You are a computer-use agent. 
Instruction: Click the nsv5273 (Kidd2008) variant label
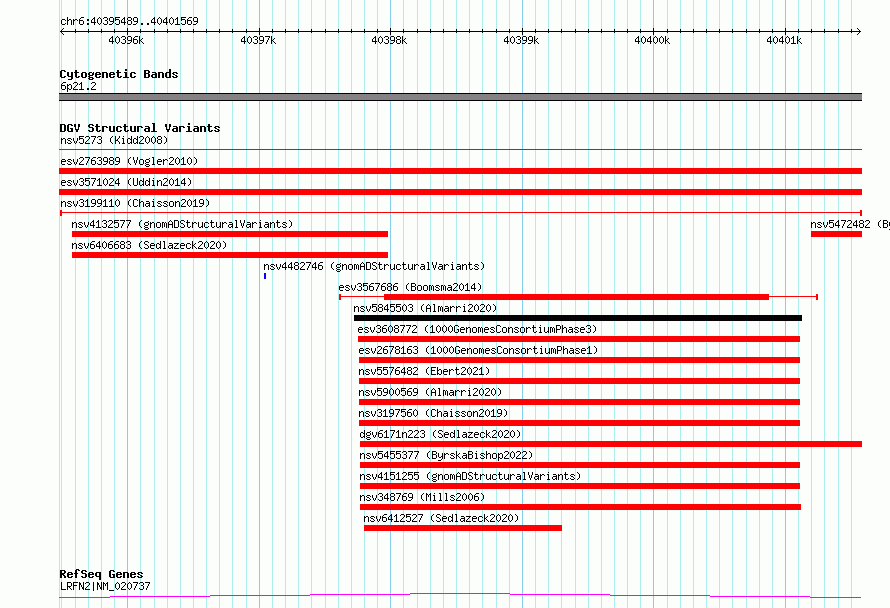(x=114, y=140)
